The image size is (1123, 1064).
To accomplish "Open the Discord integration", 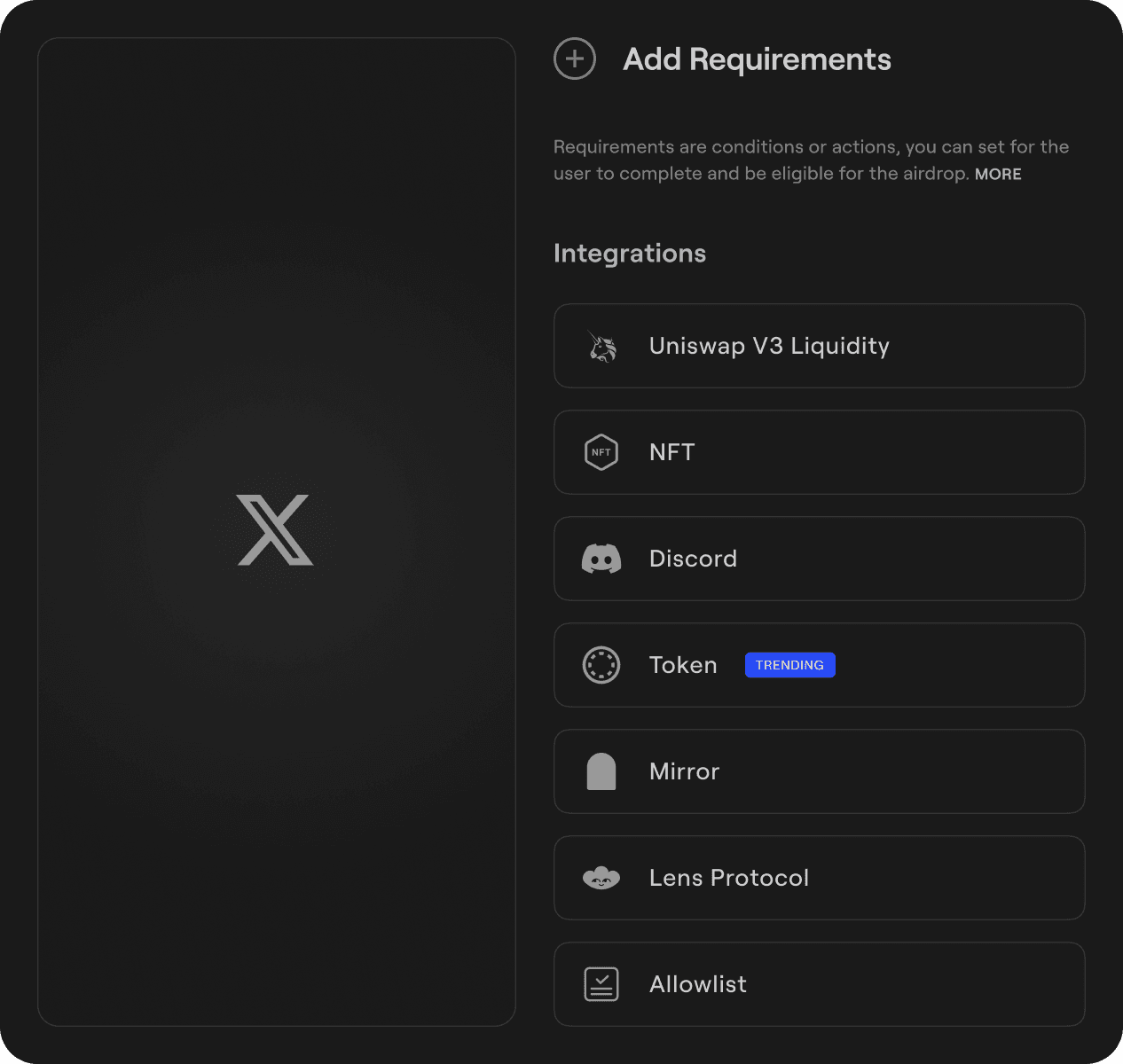I will pos(820,559).
